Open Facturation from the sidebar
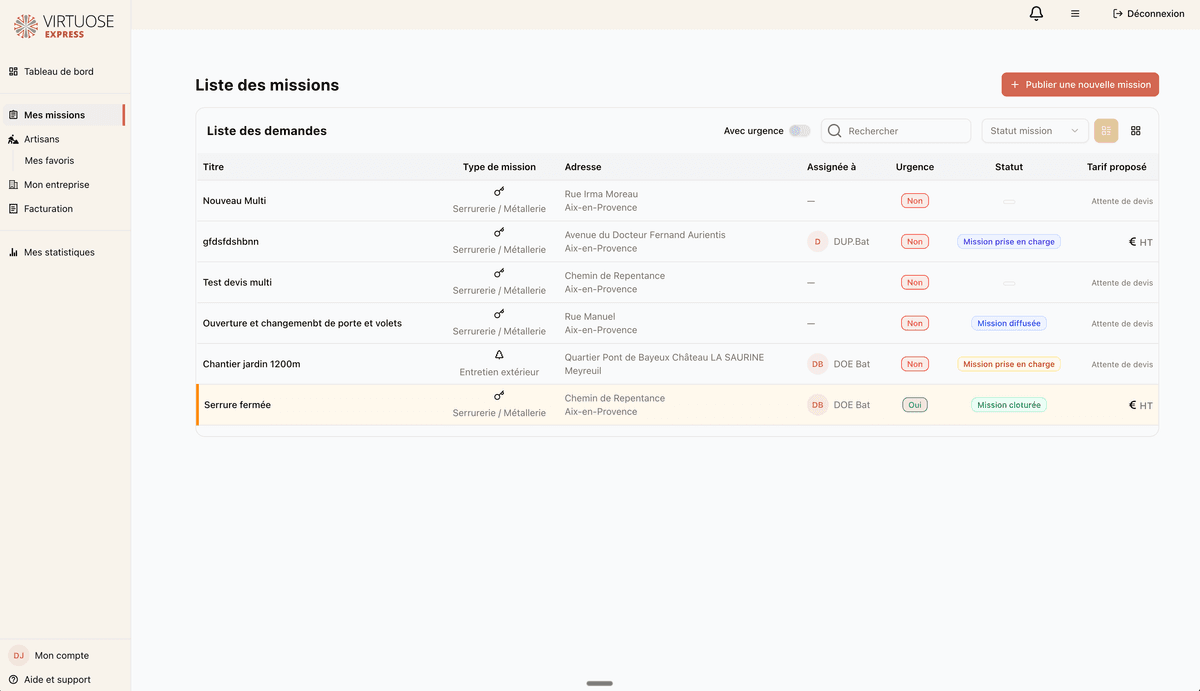Viewport: 1200px width, 691px height. pyautogui.click(x=48, y=209)
